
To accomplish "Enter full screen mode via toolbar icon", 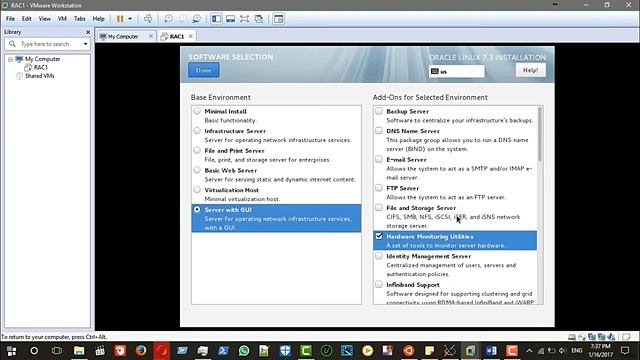I will 244,19.
